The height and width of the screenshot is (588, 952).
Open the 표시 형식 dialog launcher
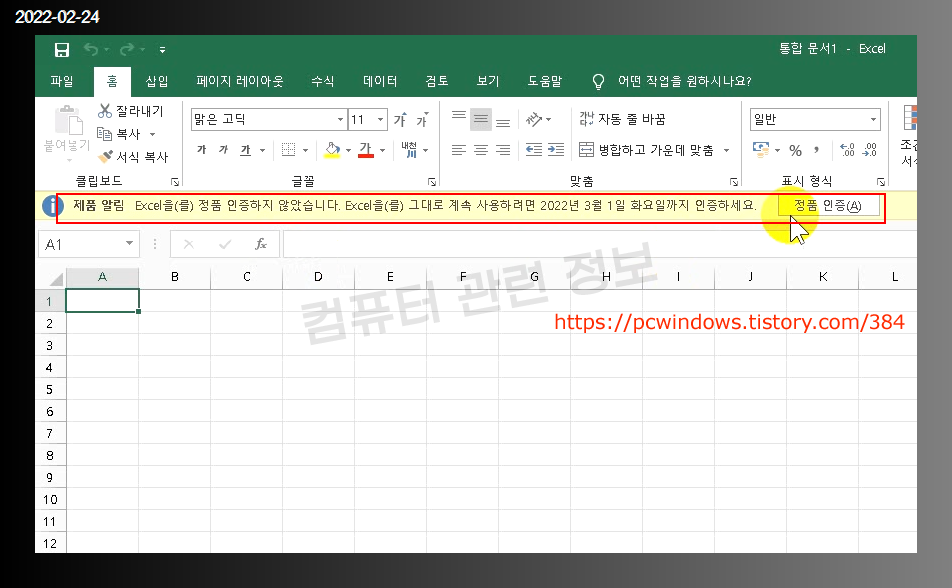click(881, 182)
